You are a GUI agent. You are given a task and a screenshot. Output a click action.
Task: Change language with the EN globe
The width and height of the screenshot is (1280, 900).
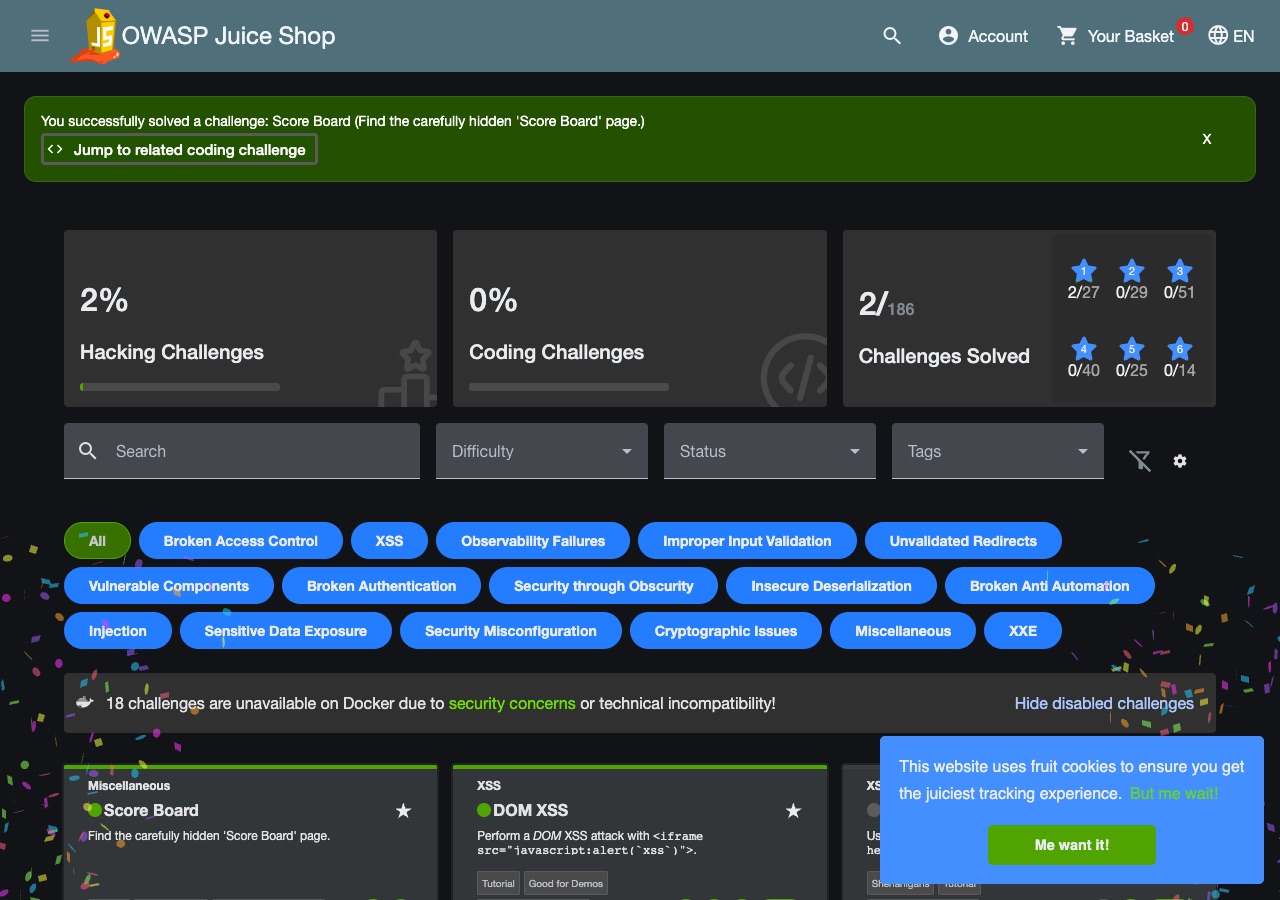click(x=1231, y=36)
